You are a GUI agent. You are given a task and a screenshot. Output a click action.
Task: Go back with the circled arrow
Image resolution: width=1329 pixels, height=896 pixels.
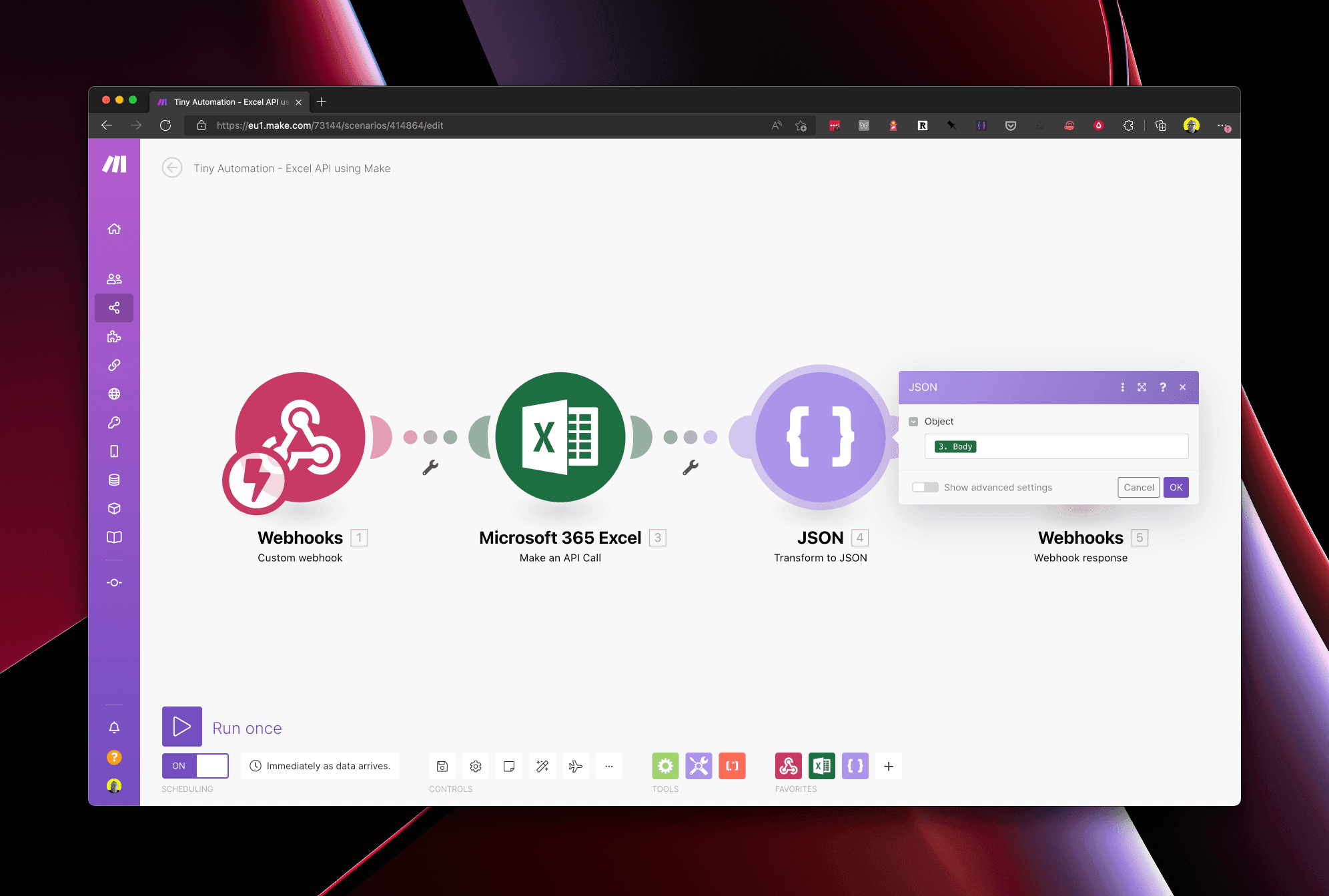(x=172, y=168)
